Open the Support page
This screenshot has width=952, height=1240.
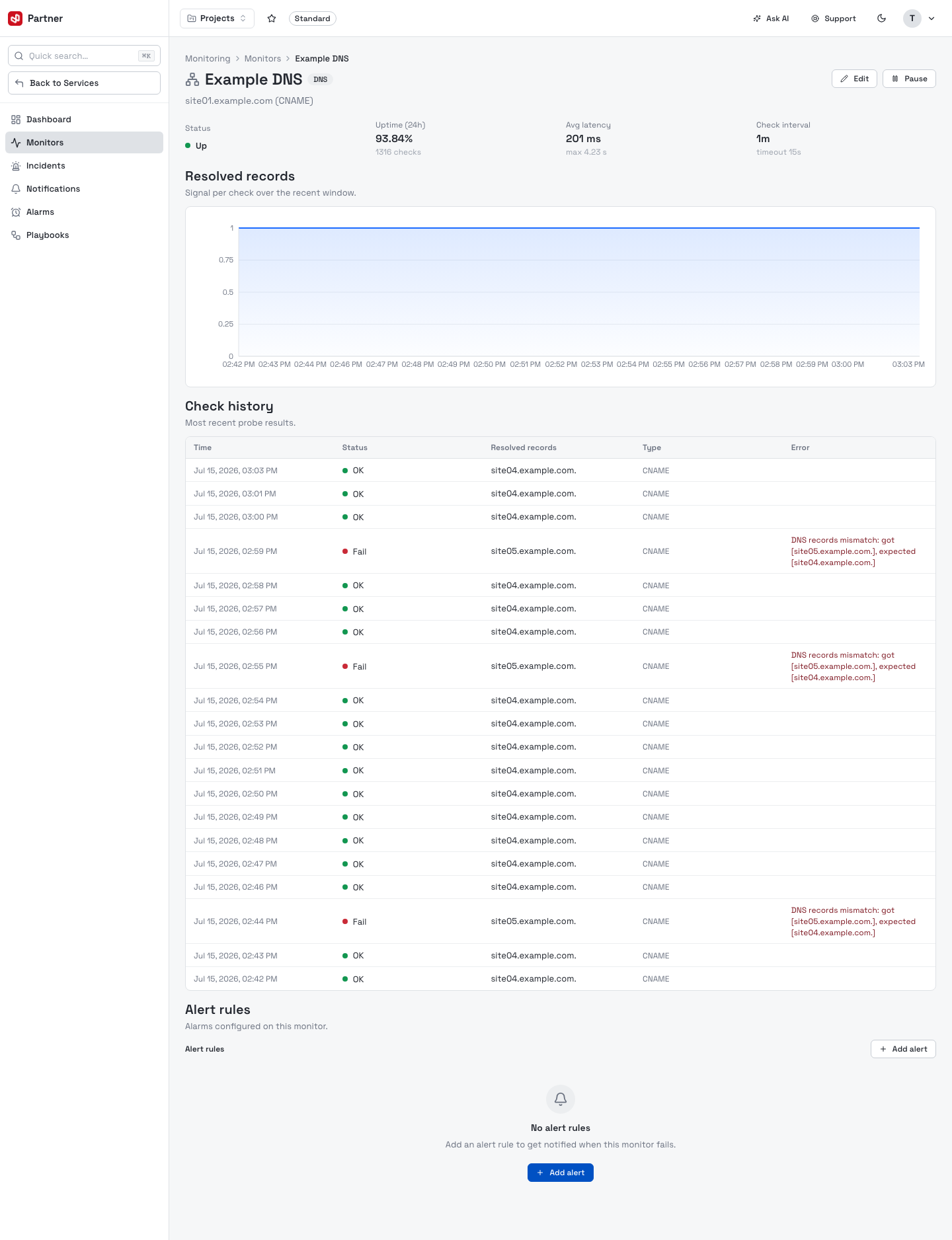(834, 19)
